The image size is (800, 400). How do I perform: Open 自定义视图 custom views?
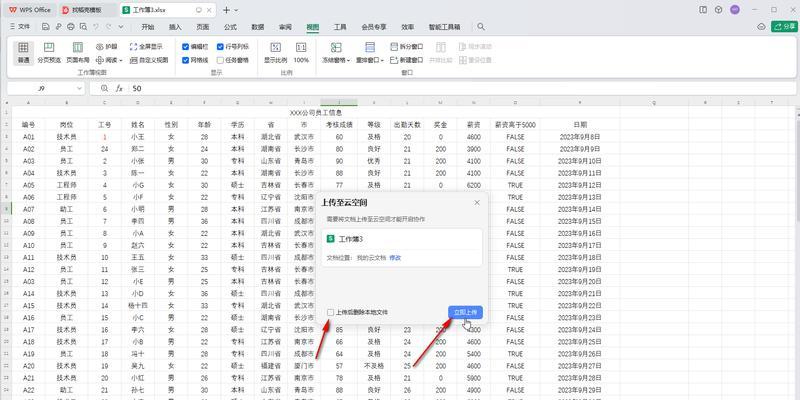pyautogui.click(x=149, y=60)
